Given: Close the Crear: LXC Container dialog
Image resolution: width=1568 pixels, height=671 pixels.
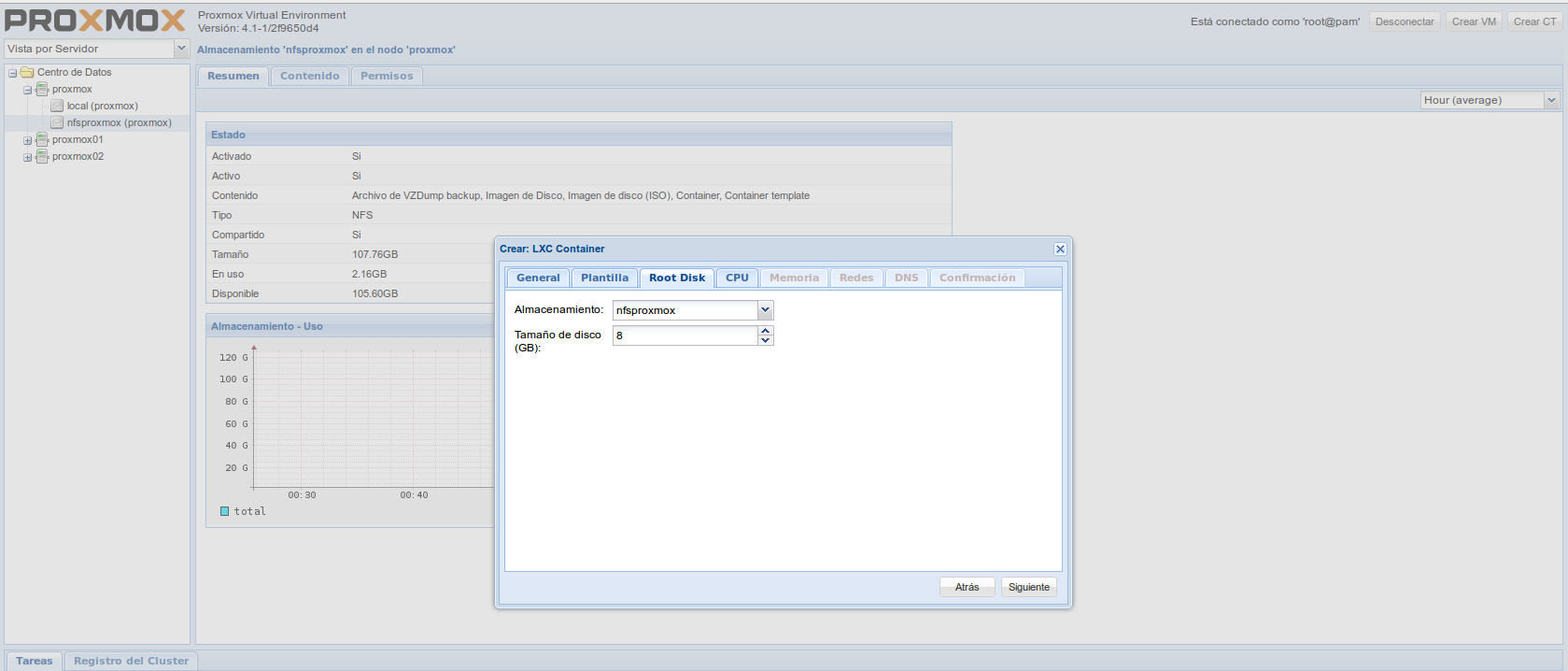Looking at the screenshot, I should (1060, 249).
